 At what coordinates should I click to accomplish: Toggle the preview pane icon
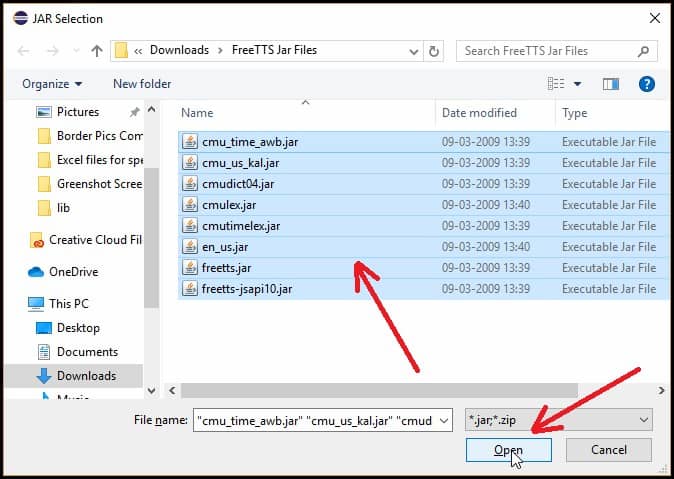point(610,84)
